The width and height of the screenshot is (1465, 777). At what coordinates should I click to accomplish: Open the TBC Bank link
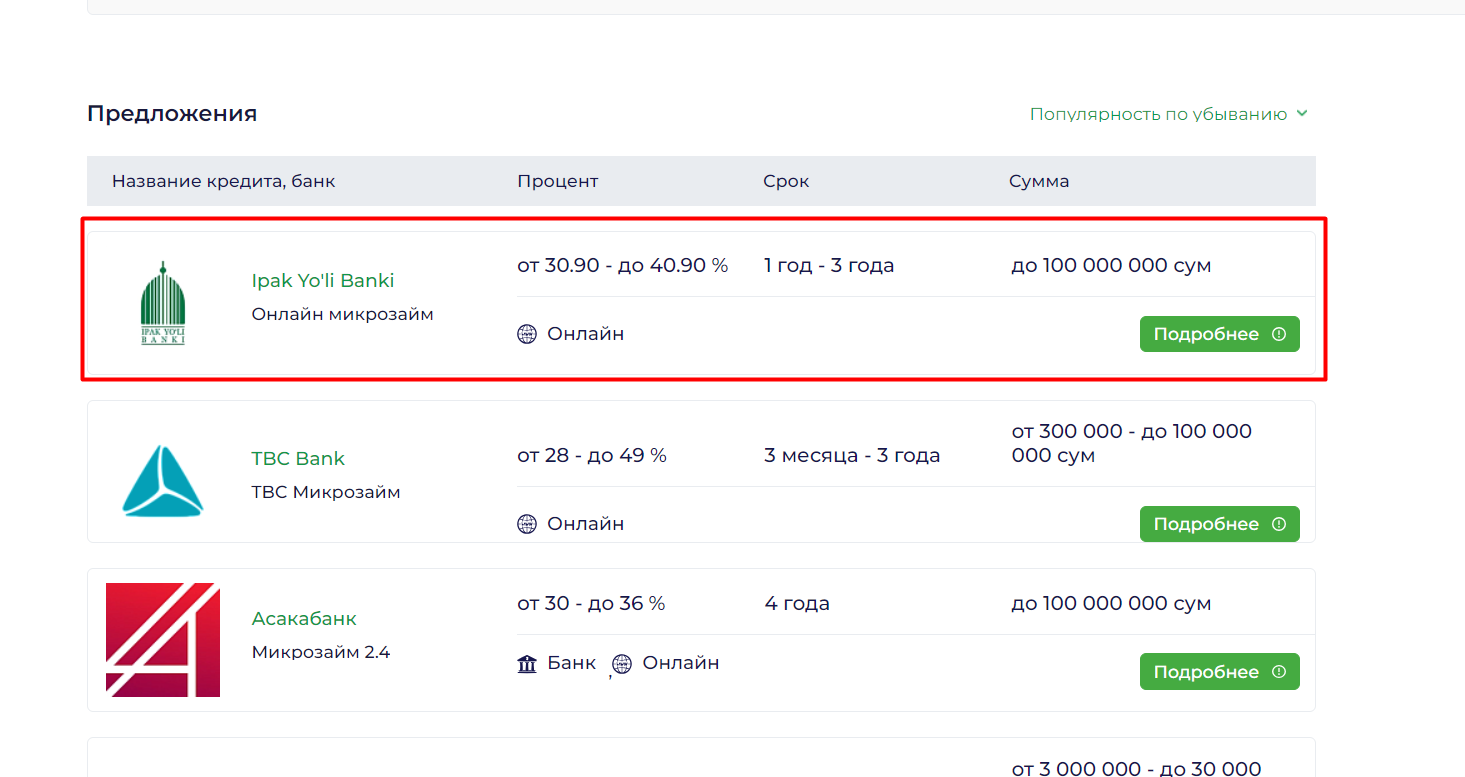(298, 459)
